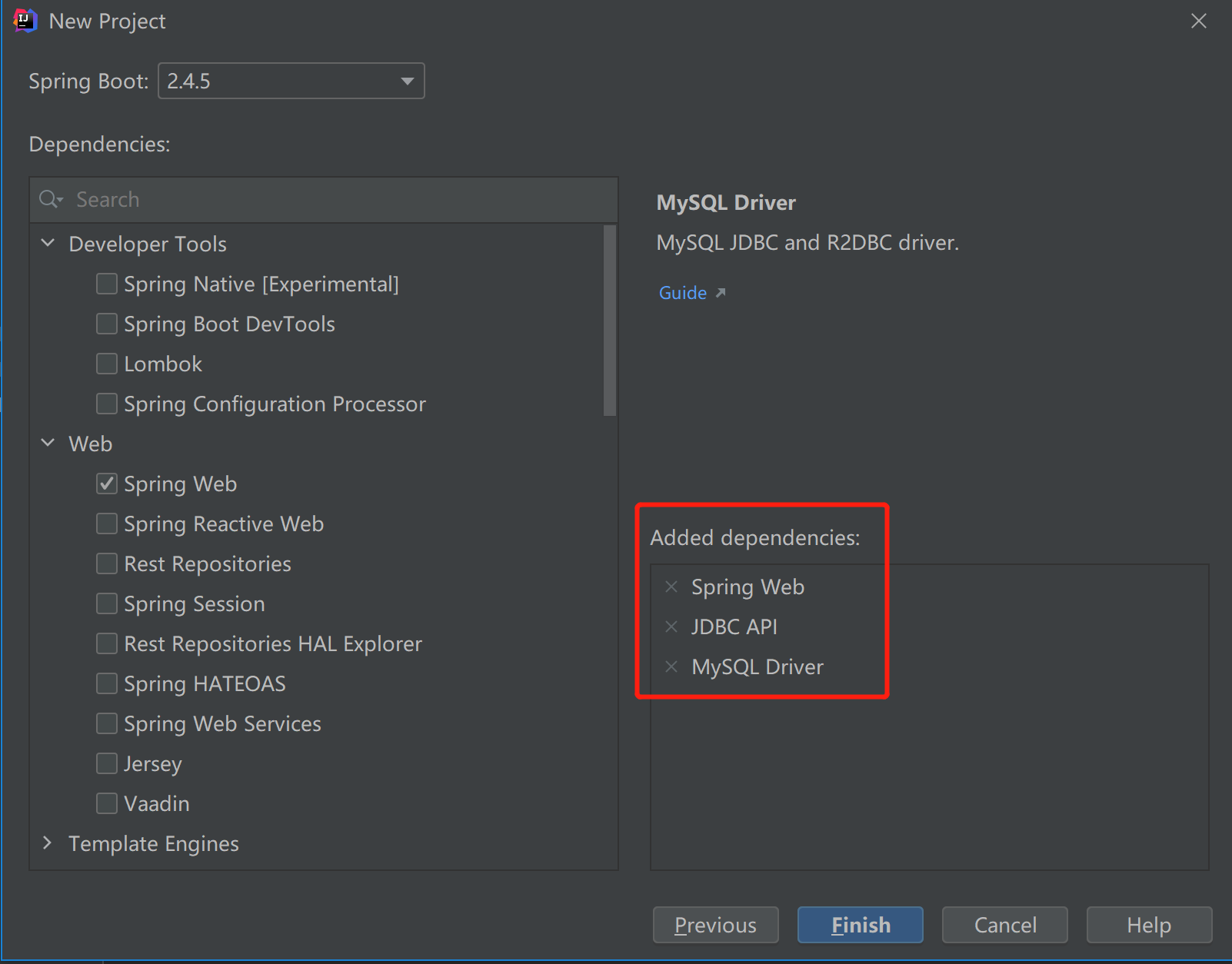
Task: Enable Spring Web Services checkbox
Action: pos(107,724)
